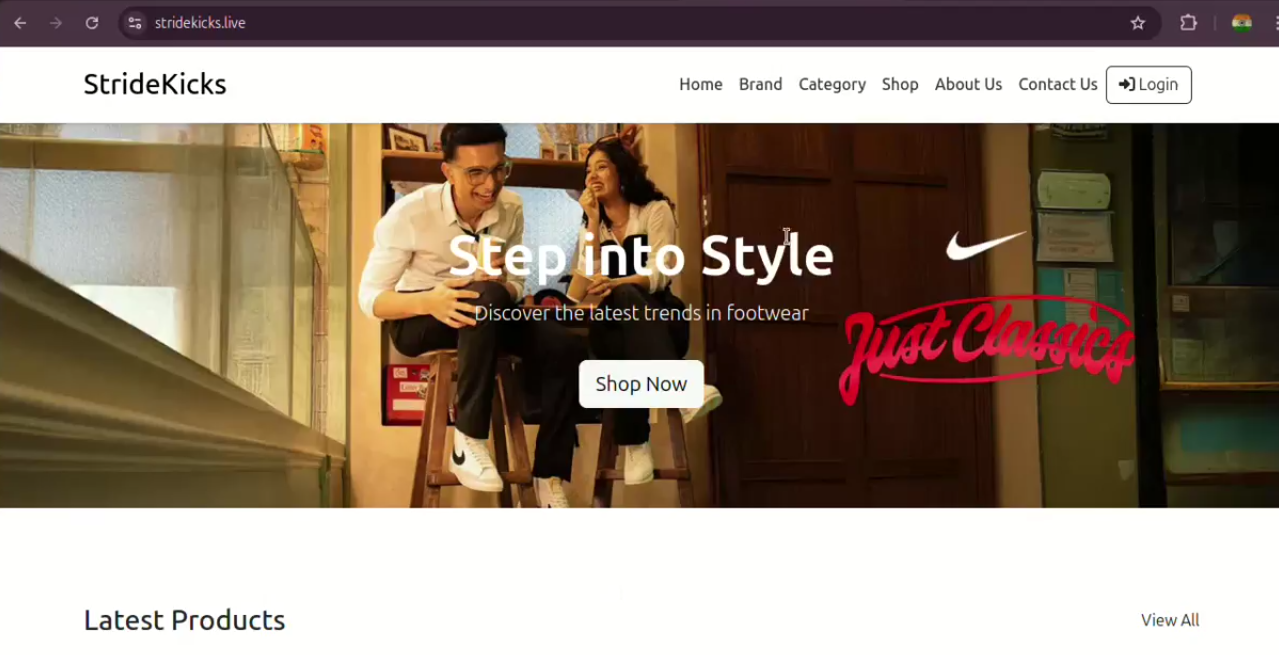Click the Discover the latest trends text
1279x655 pixels.
[641, 313]
